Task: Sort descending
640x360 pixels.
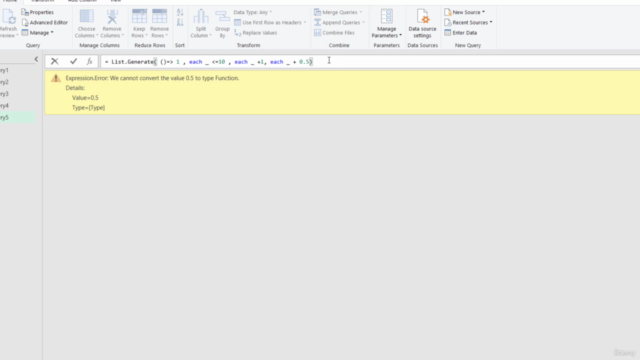Action: coord(180,22)
